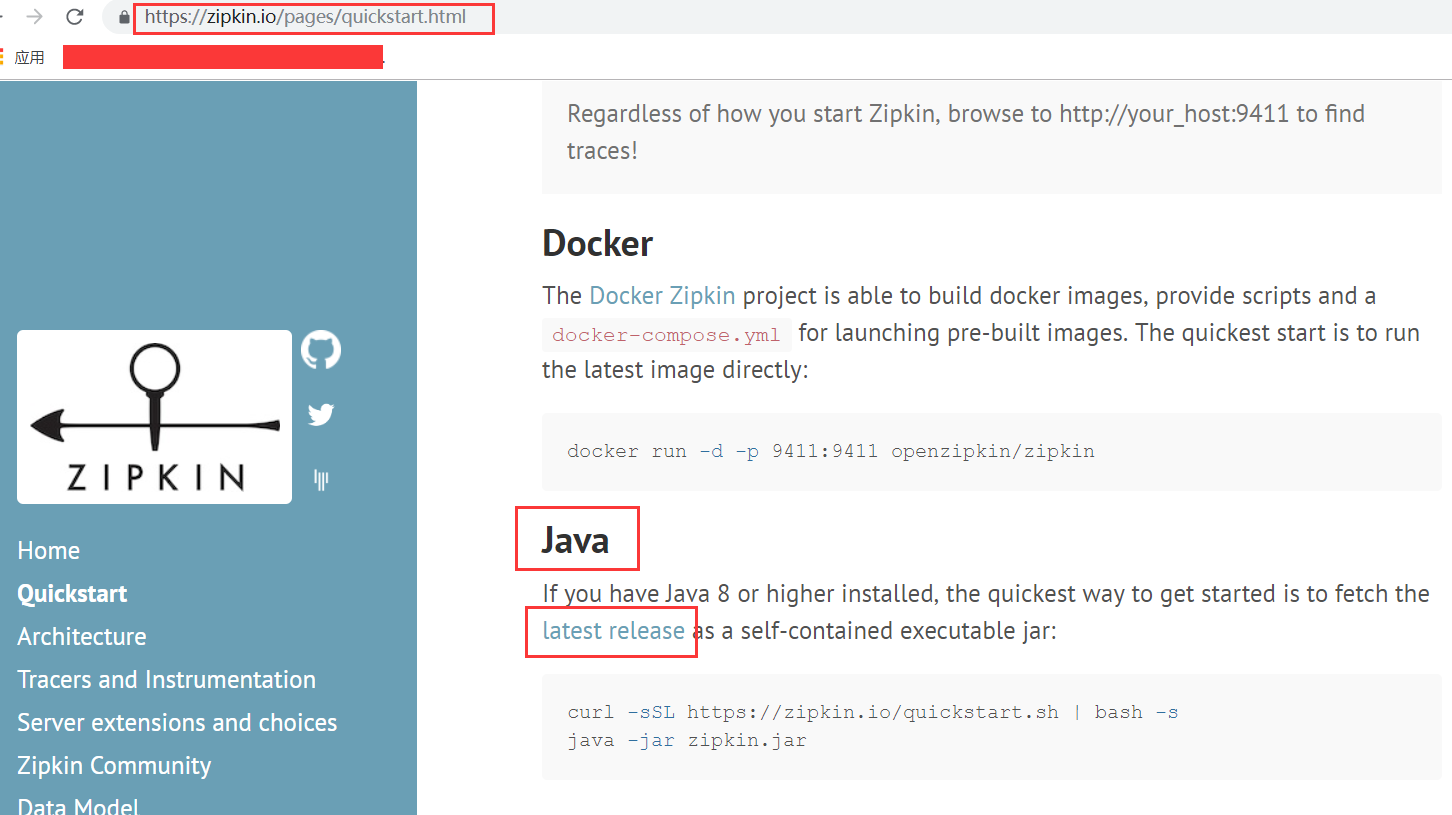The height and width of the screenshot is (815, 1452).
Task: Open the apps grid bookmark icon
Action: pyautogui.click(x=2, y=57)
